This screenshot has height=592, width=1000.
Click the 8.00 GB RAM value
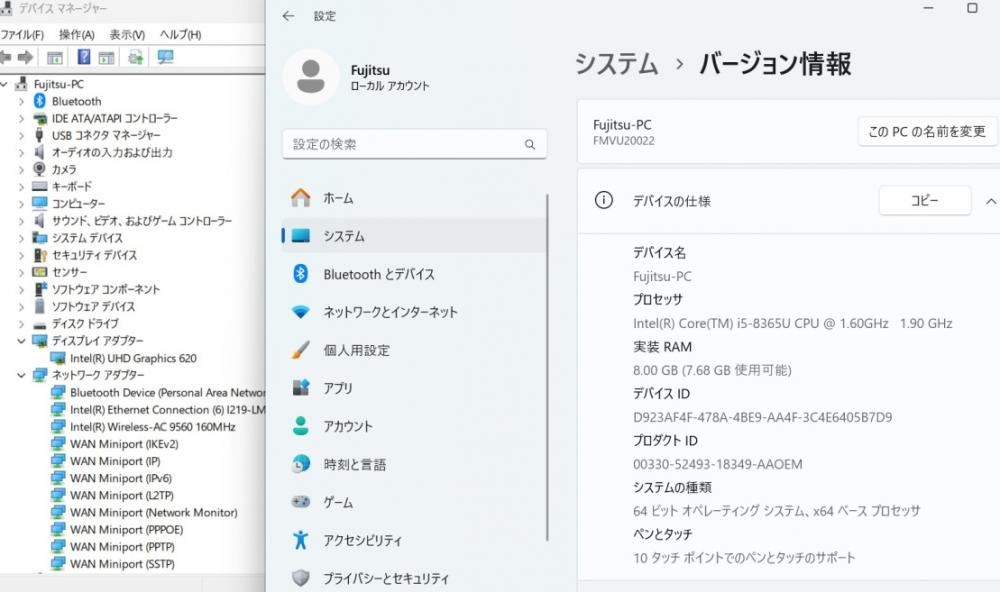pyautogui.click(x=712, y=370)
